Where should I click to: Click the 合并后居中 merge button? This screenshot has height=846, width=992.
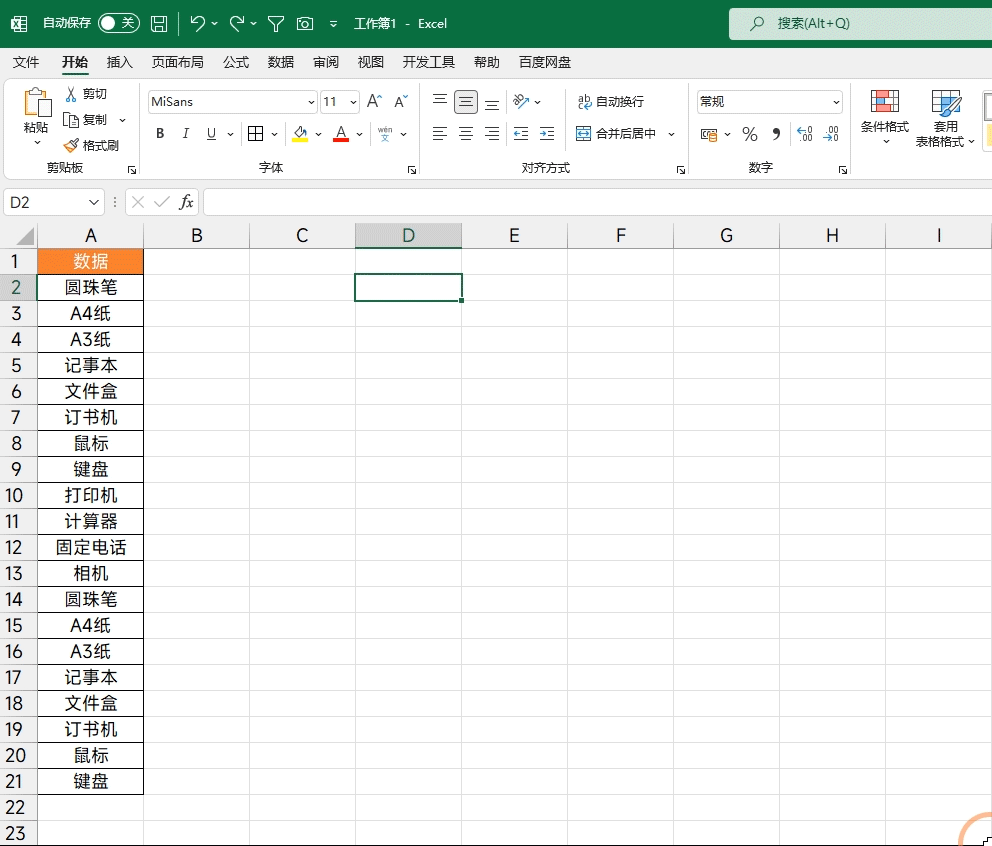pos(616,134)
